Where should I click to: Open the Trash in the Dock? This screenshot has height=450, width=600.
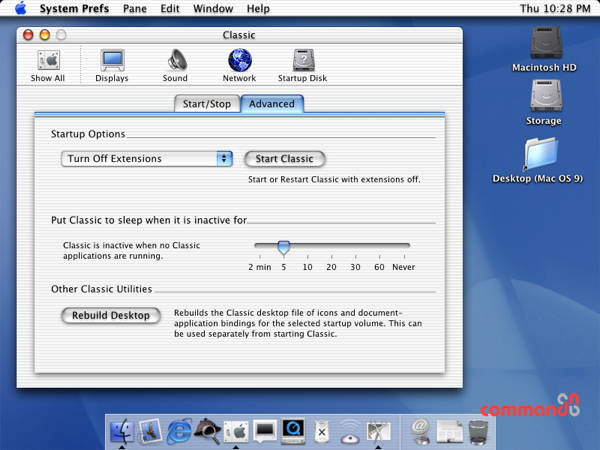coord(478,432)
